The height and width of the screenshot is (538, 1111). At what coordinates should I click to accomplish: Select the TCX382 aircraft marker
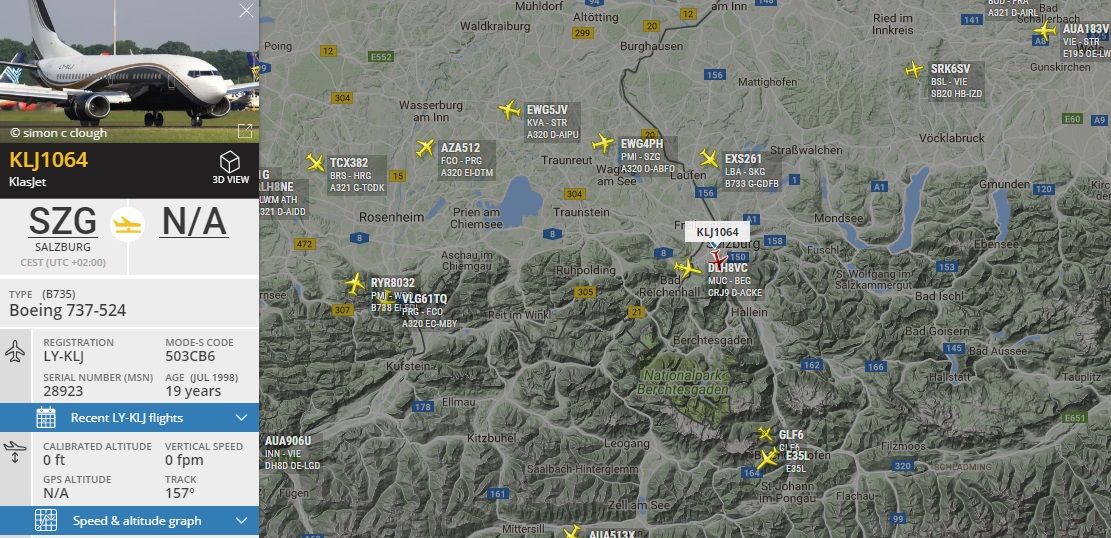[x=315, y=162]
